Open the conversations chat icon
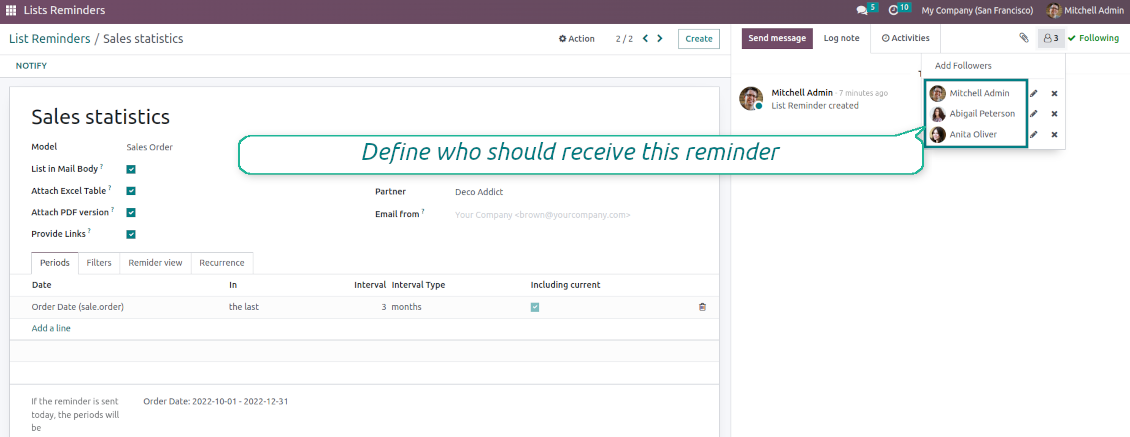 point(862,11)
